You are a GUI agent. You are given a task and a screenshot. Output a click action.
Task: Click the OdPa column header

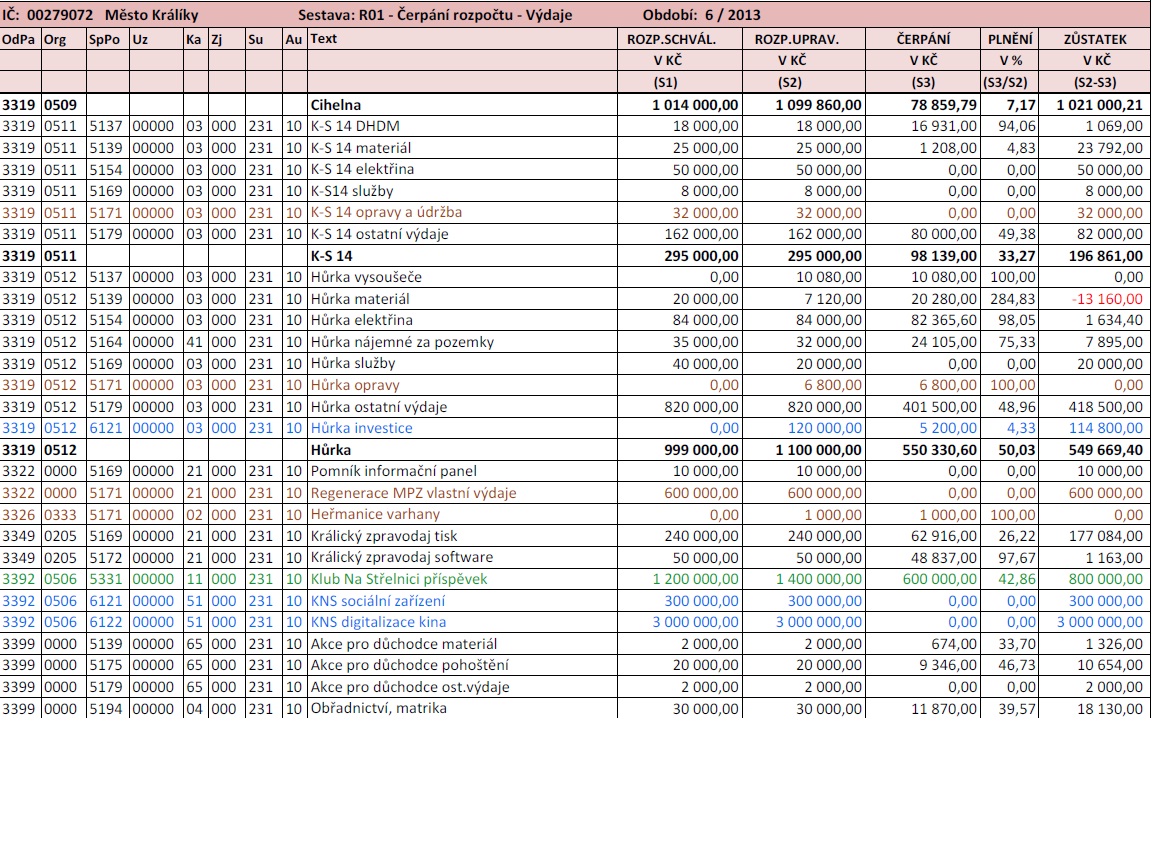(x=19, y=39)
